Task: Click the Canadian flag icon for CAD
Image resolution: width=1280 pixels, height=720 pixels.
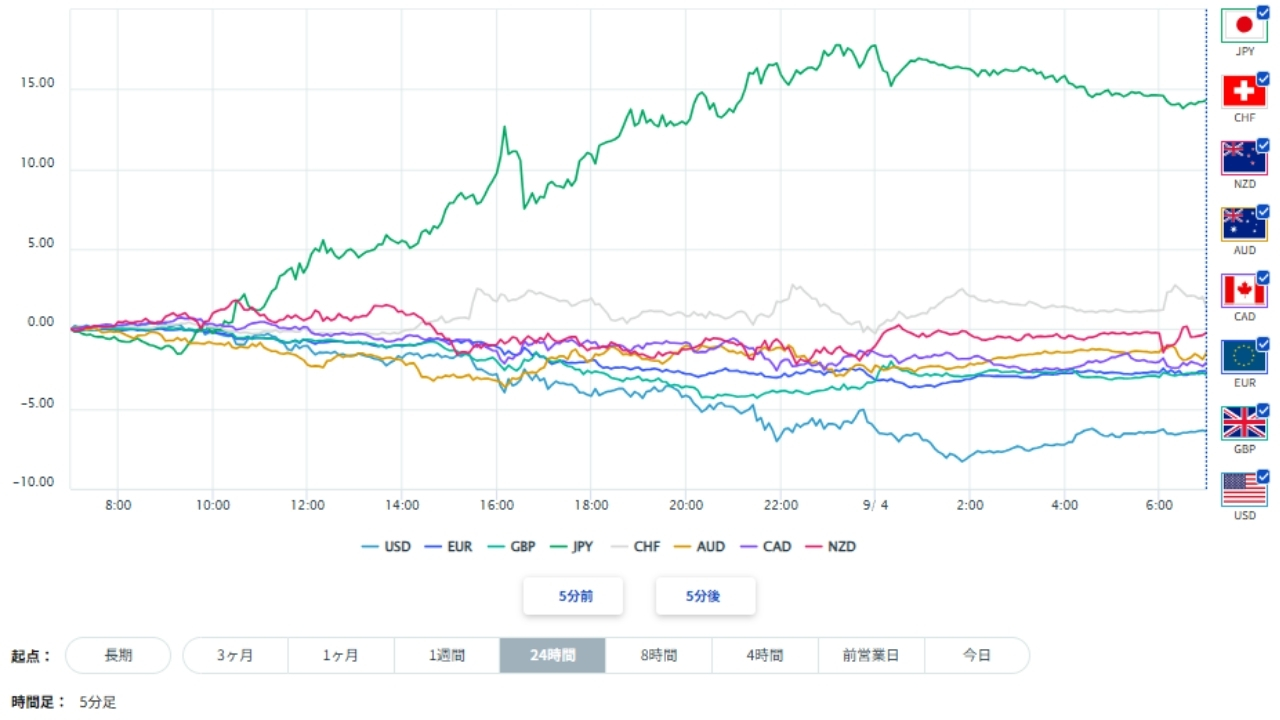Action: (x=1244, y=290)
